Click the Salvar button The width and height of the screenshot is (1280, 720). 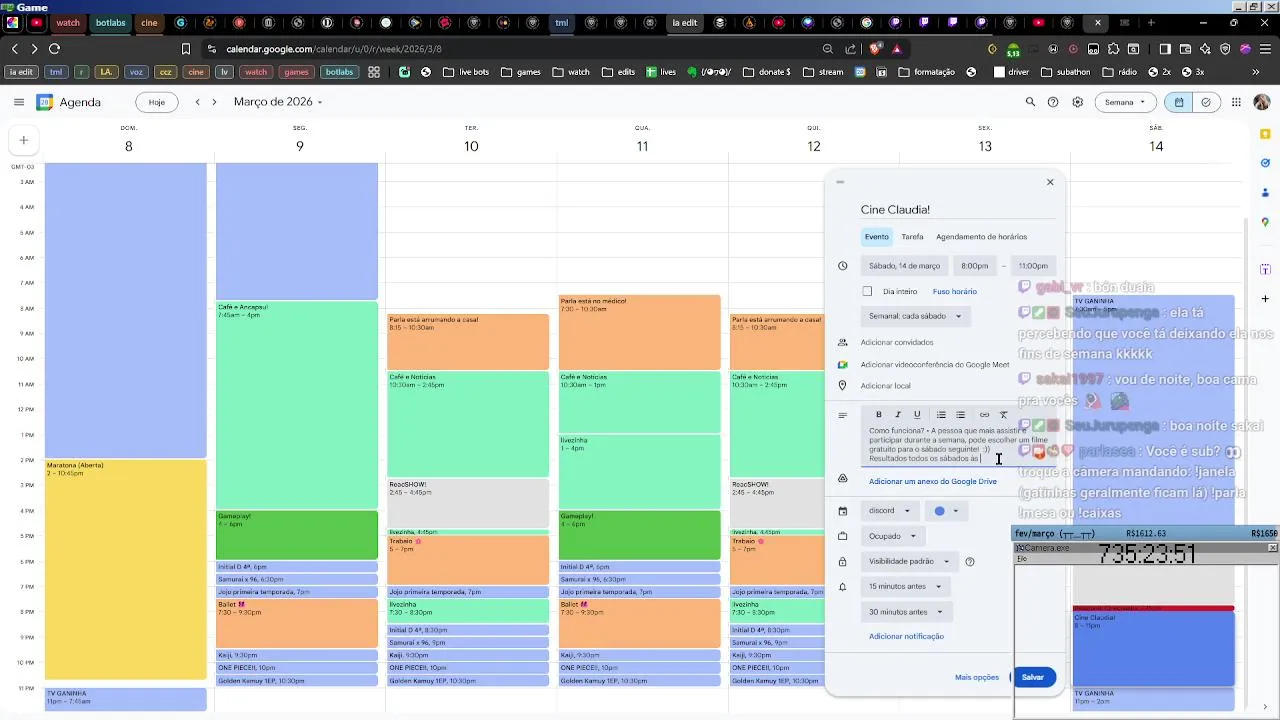(x=1033, y=677)
